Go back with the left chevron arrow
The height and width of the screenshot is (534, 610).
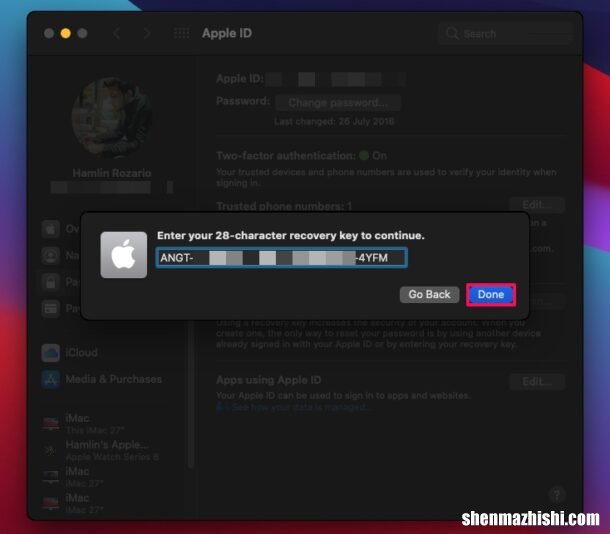click(116, 33)
